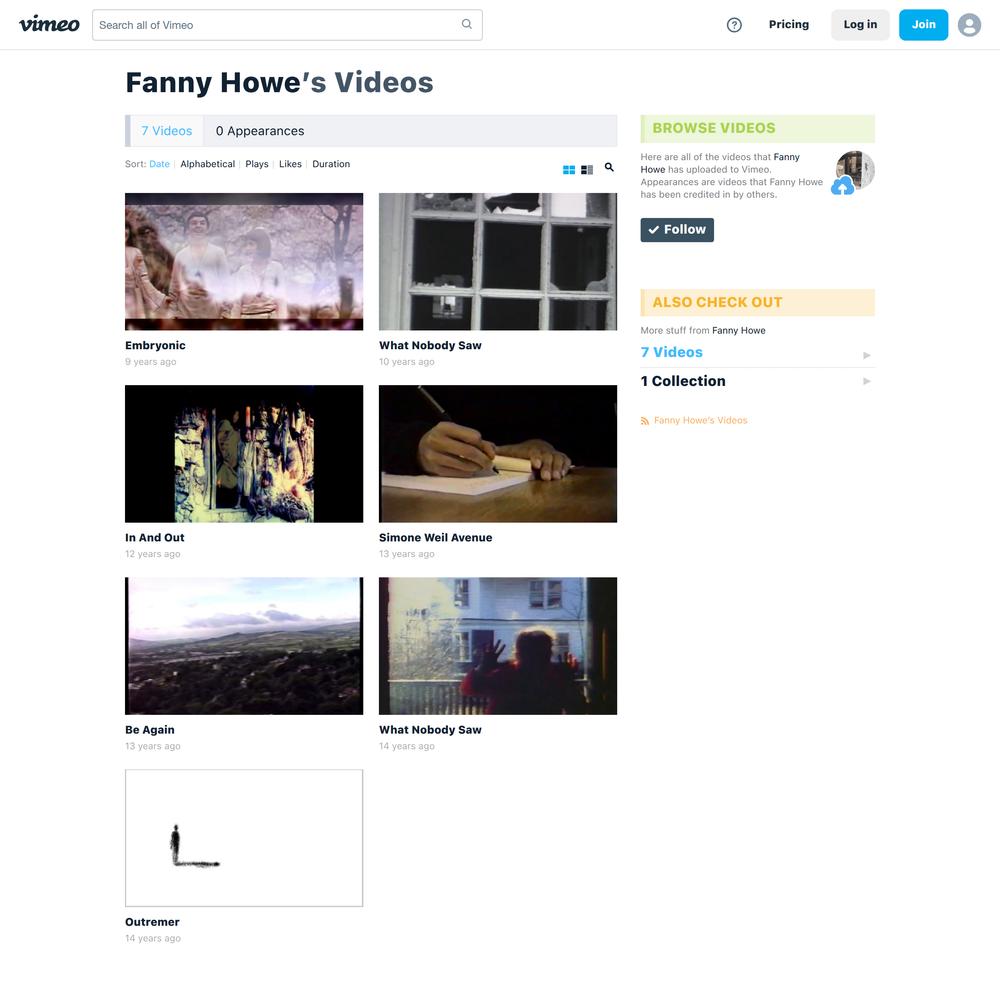Screen dimensions: 1000x1000
Task: Click the search videos magnifier icon
Action: coord(609,167)
